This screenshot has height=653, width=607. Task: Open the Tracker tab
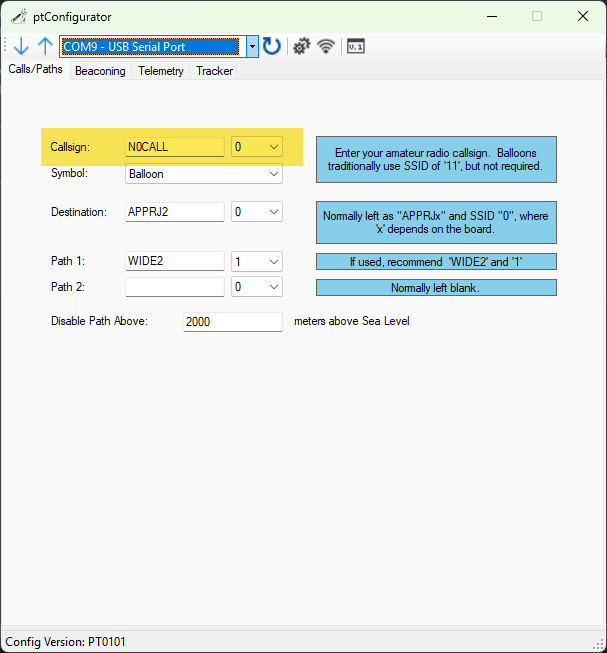(214, 71)
